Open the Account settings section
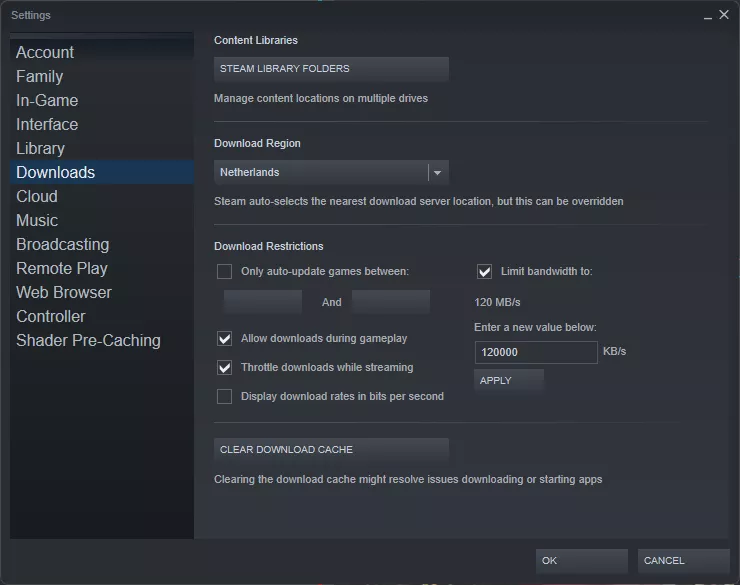Screen dimensions: 740x585 (x=45, y=52)
